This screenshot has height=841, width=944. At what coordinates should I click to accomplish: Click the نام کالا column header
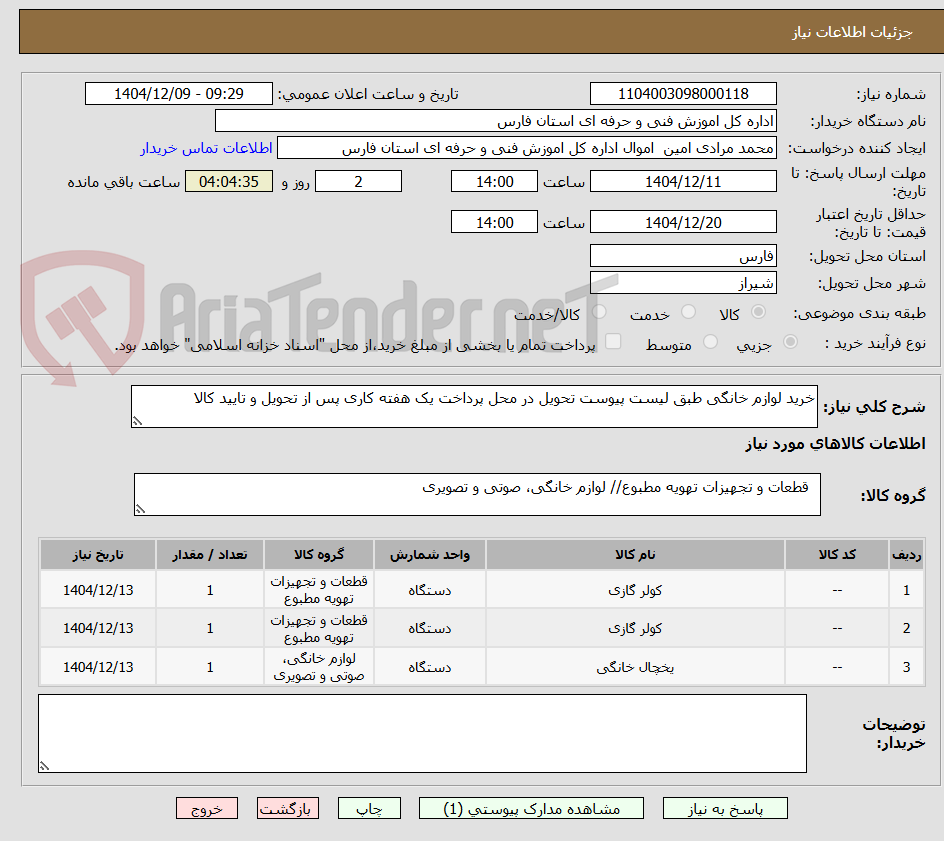click(x=635, y=554)
